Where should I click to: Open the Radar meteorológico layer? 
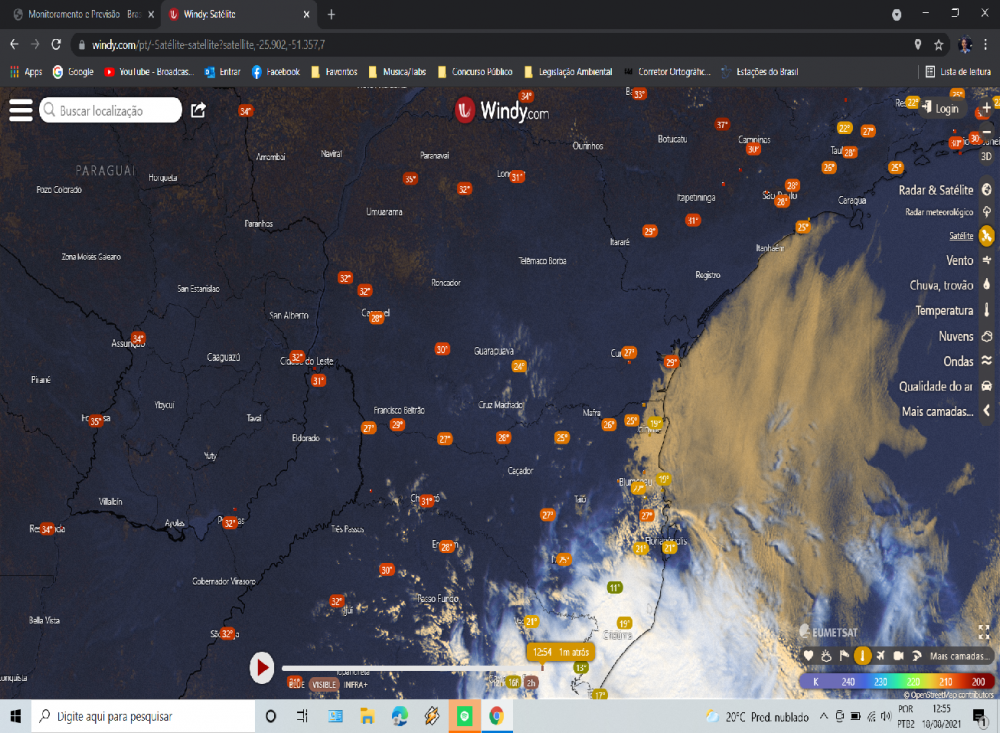[986, 212]
